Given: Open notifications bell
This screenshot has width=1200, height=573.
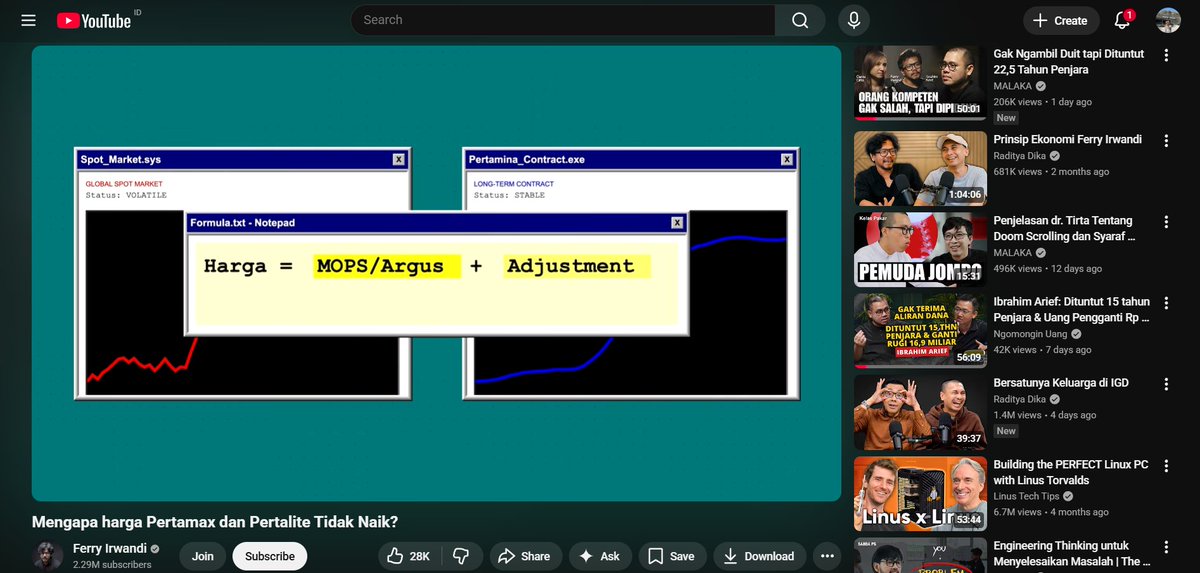Looking at the screenshot, I should coord(1122,20).
